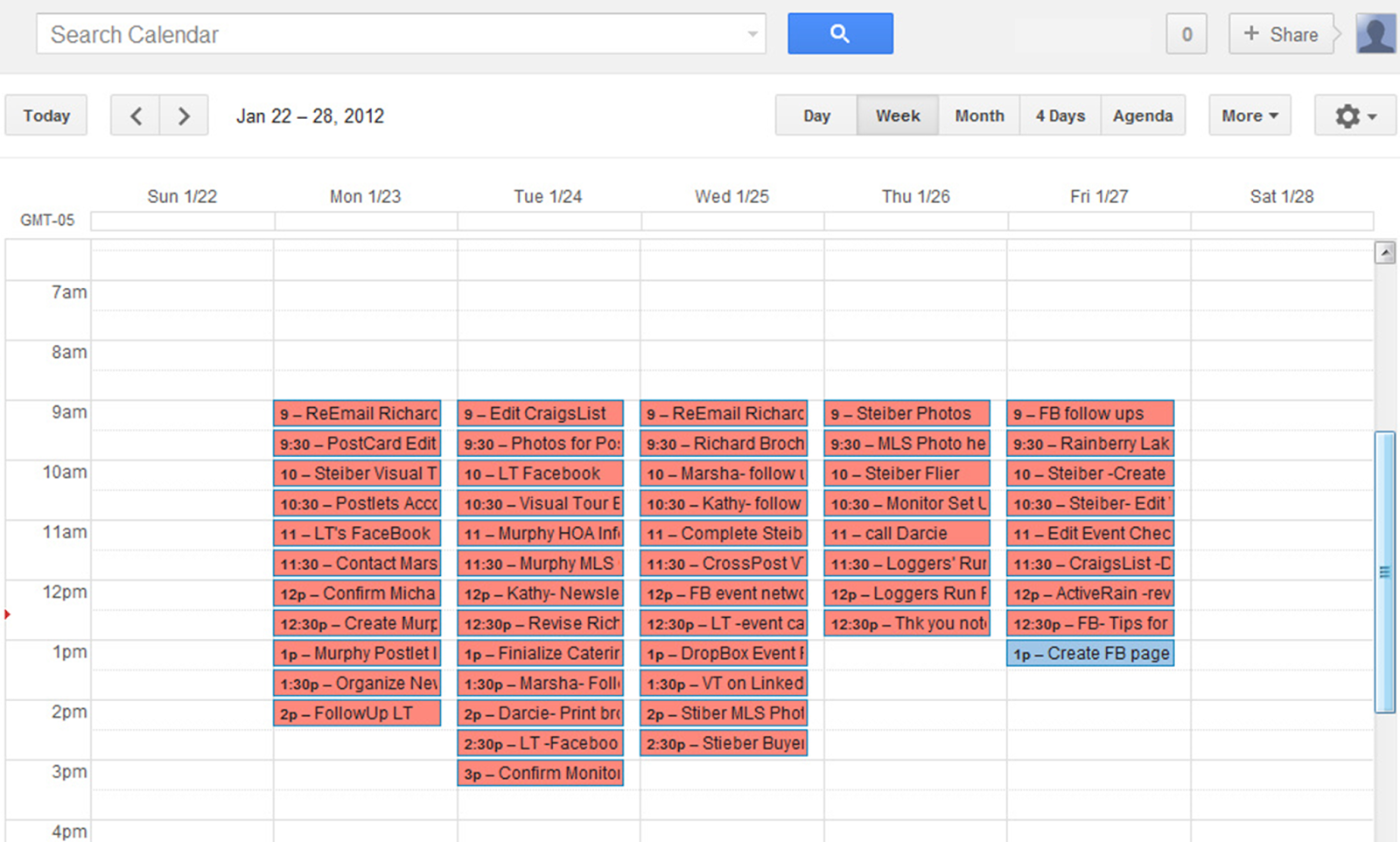Expand the search options dropdown arrow
Image resolution: width=1400 pixels, height=842 pixels.
coord(752,34)
